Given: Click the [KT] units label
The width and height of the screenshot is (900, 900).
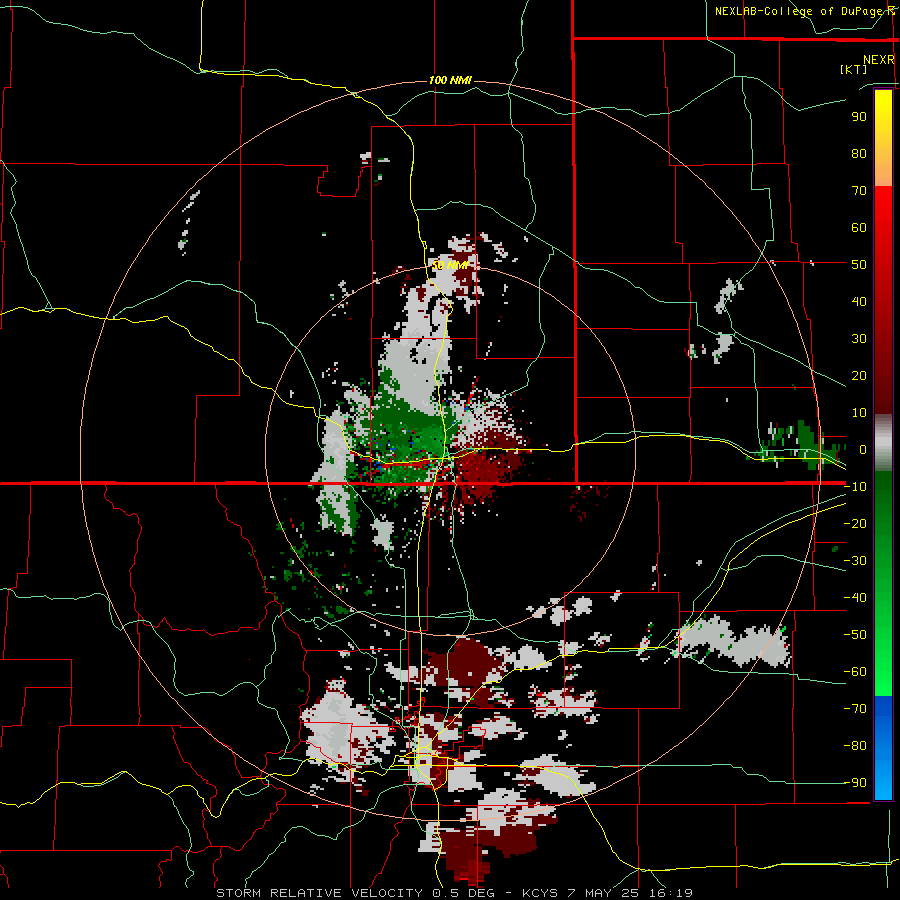Looking at the screenshot, I should pos(853,69).
